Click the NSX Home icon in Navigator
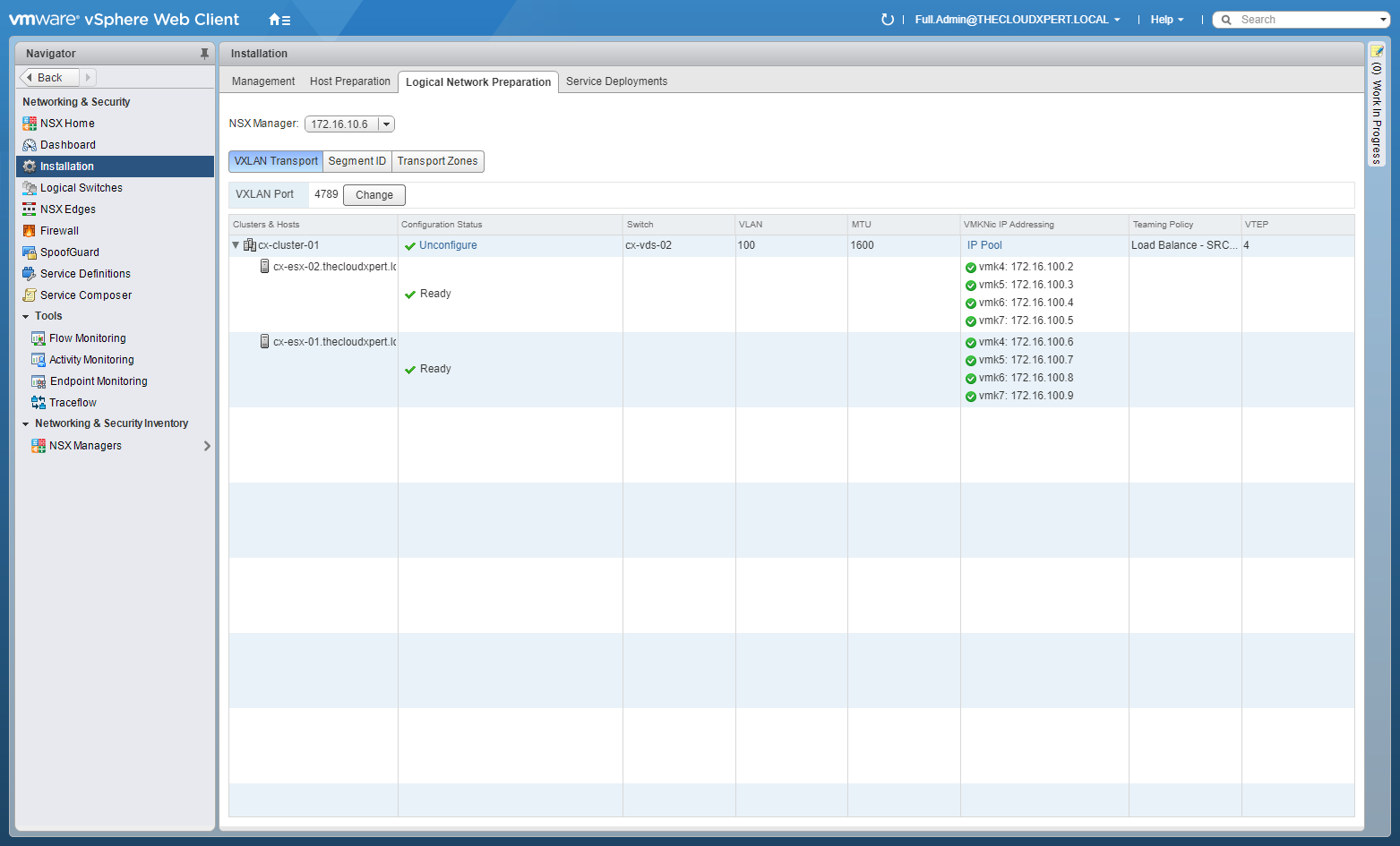The height and width of the screenshot is (846, 1400). click(30, 124)
